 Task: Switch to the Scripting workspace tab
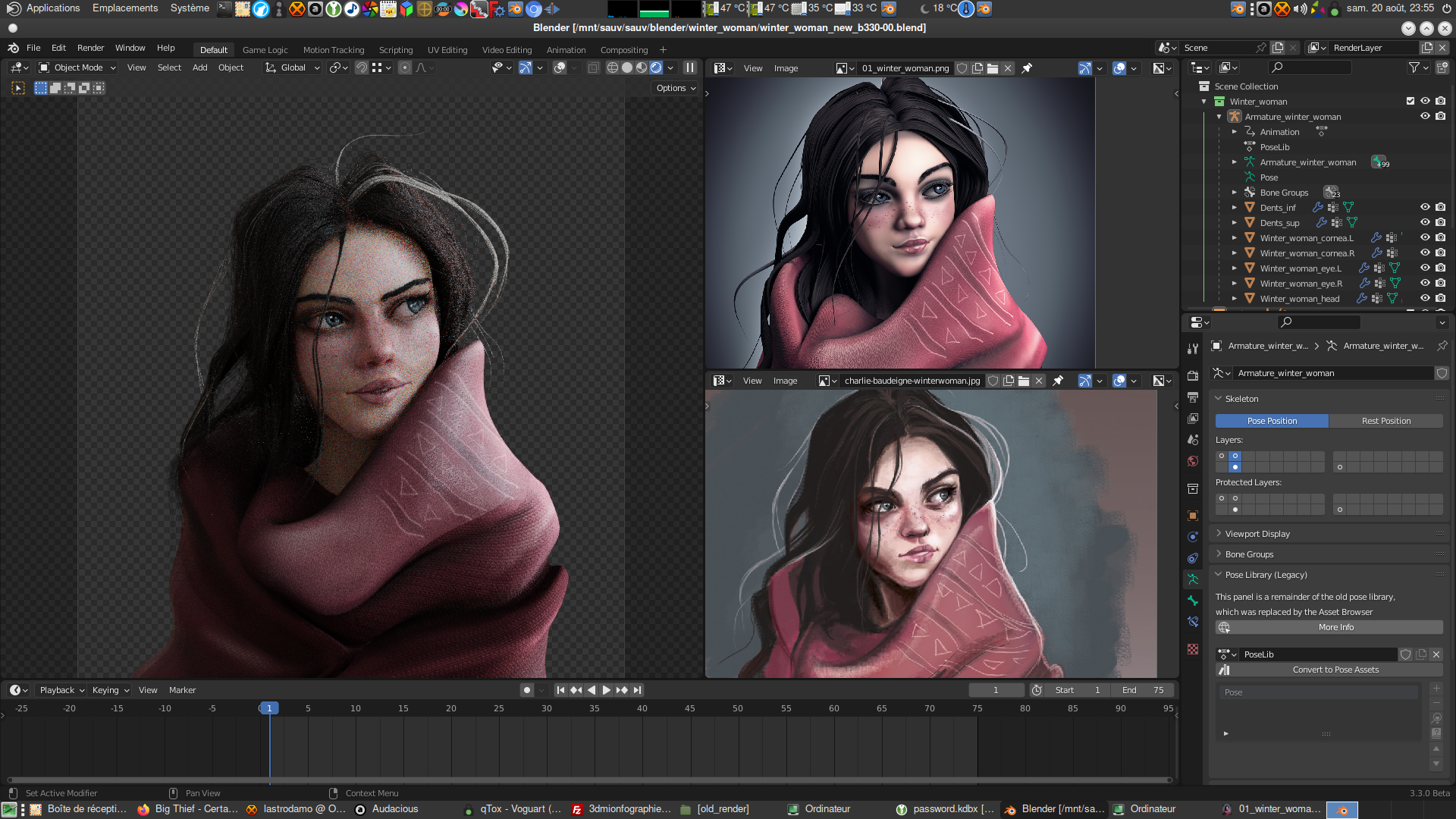396,50
